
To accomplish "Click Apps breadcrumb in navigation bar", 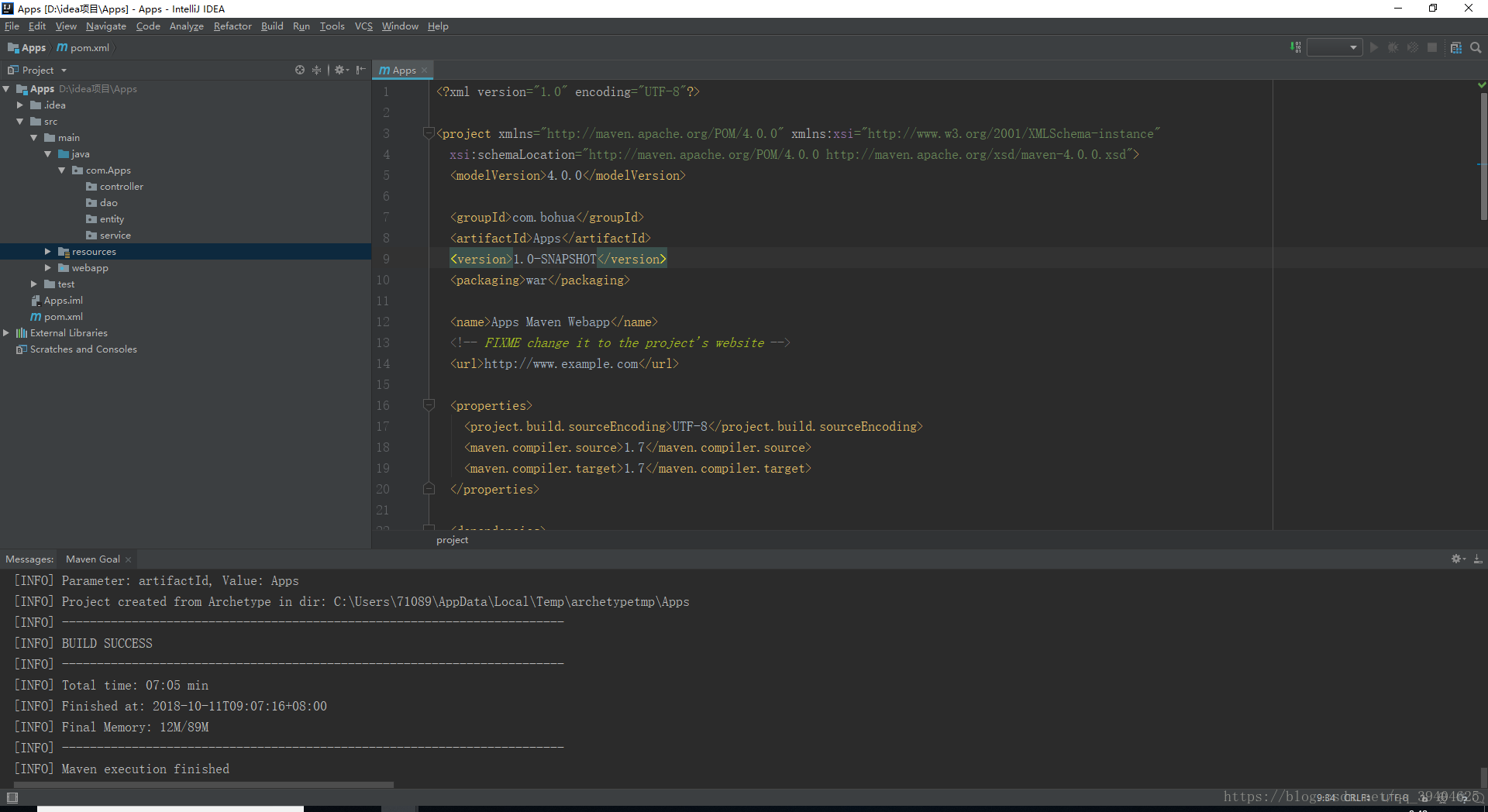I will point(27,48).
